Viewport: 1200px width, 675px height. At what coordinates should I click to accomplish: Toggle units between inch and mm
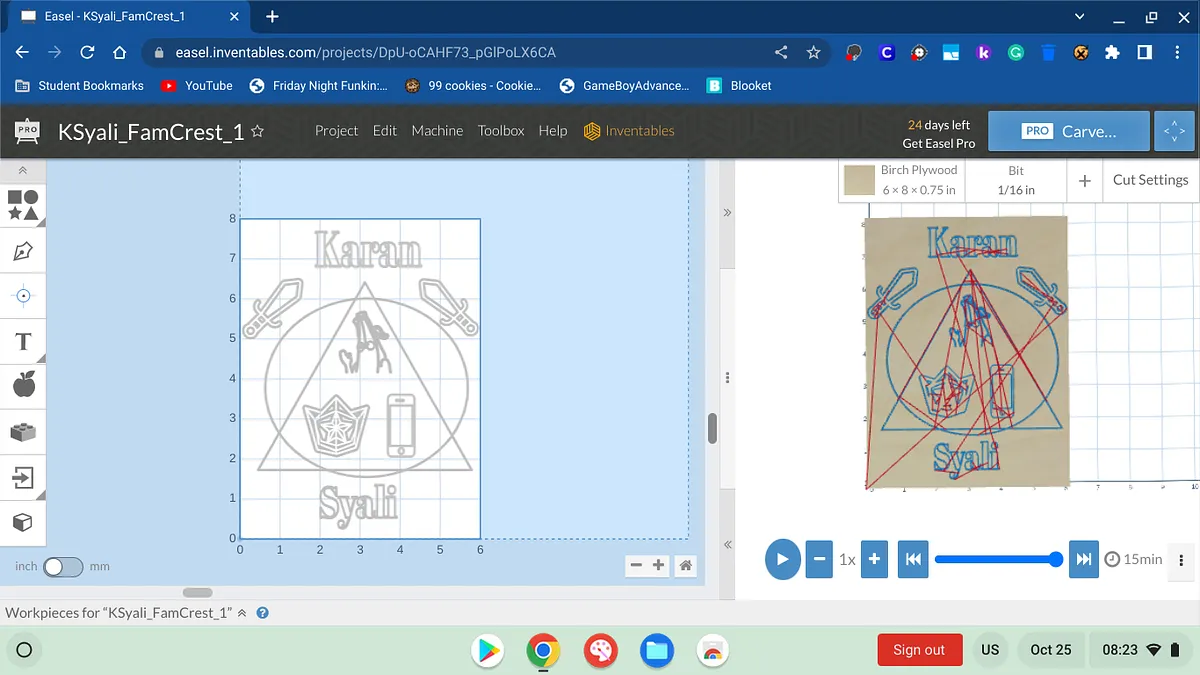(x=62, y=567)
